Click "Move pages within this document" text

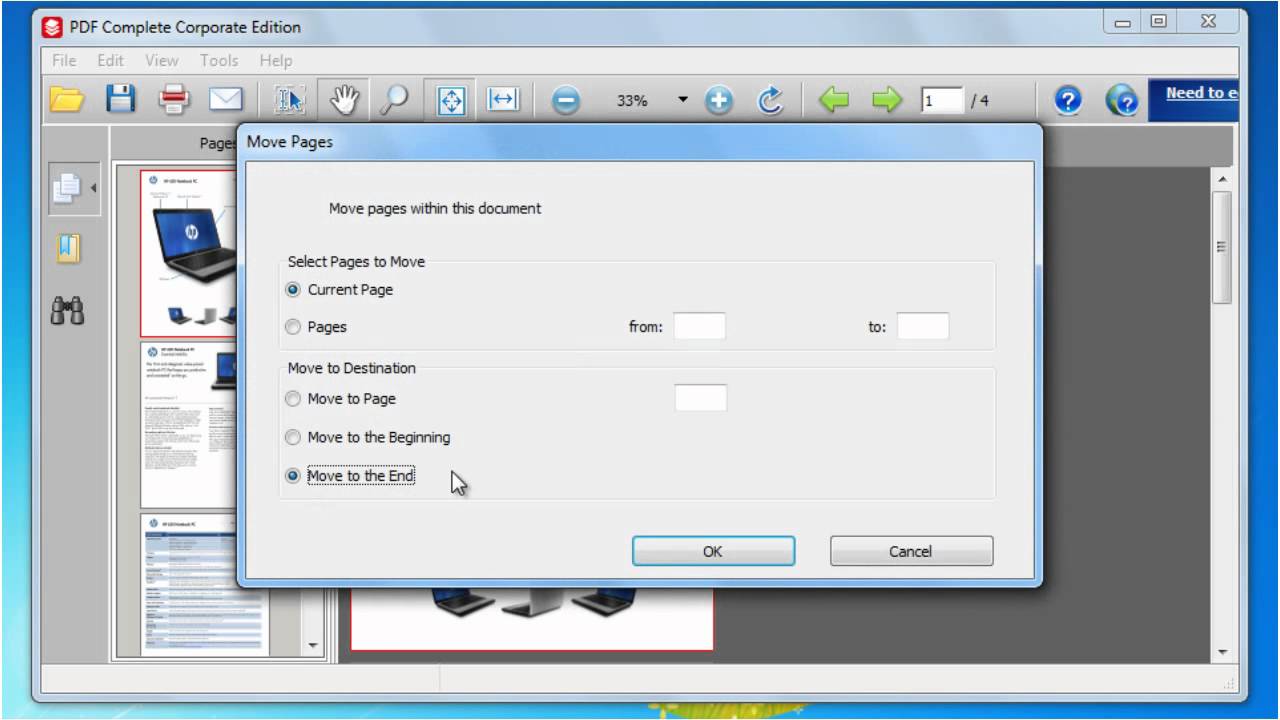point(435,209)
